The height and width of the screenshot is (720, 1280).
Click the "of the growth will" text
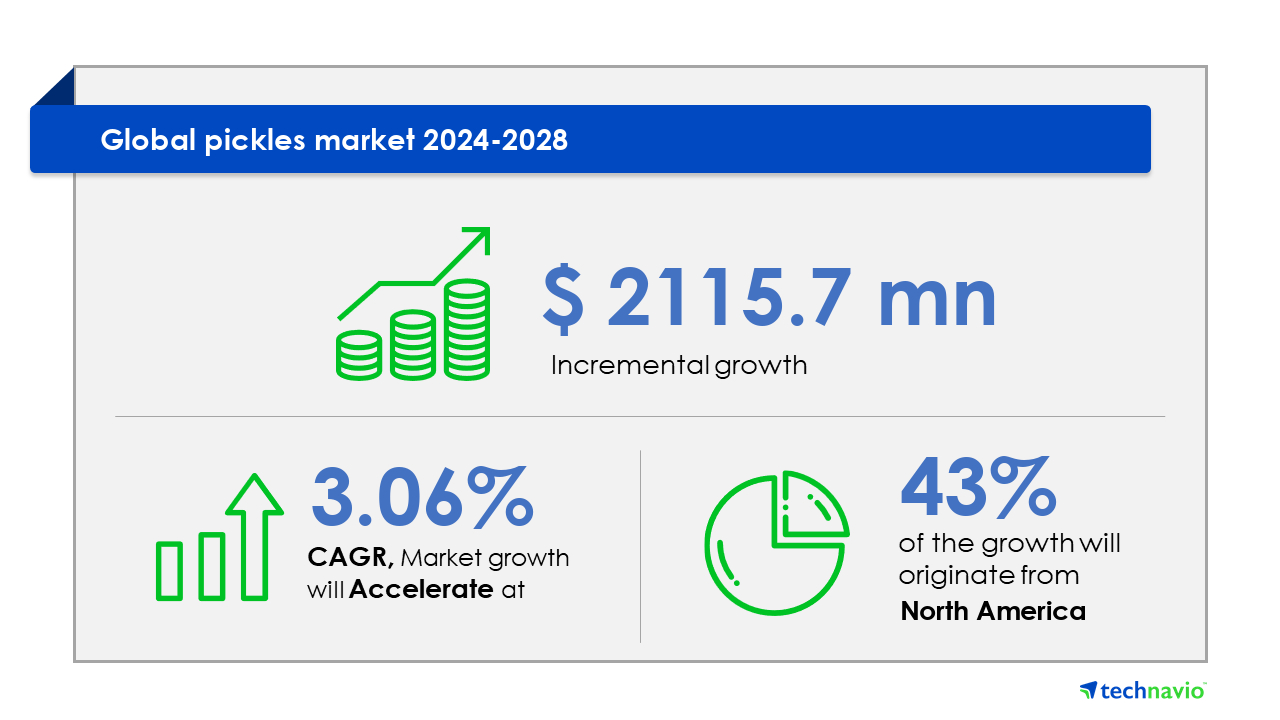(x=1009, y=543)
